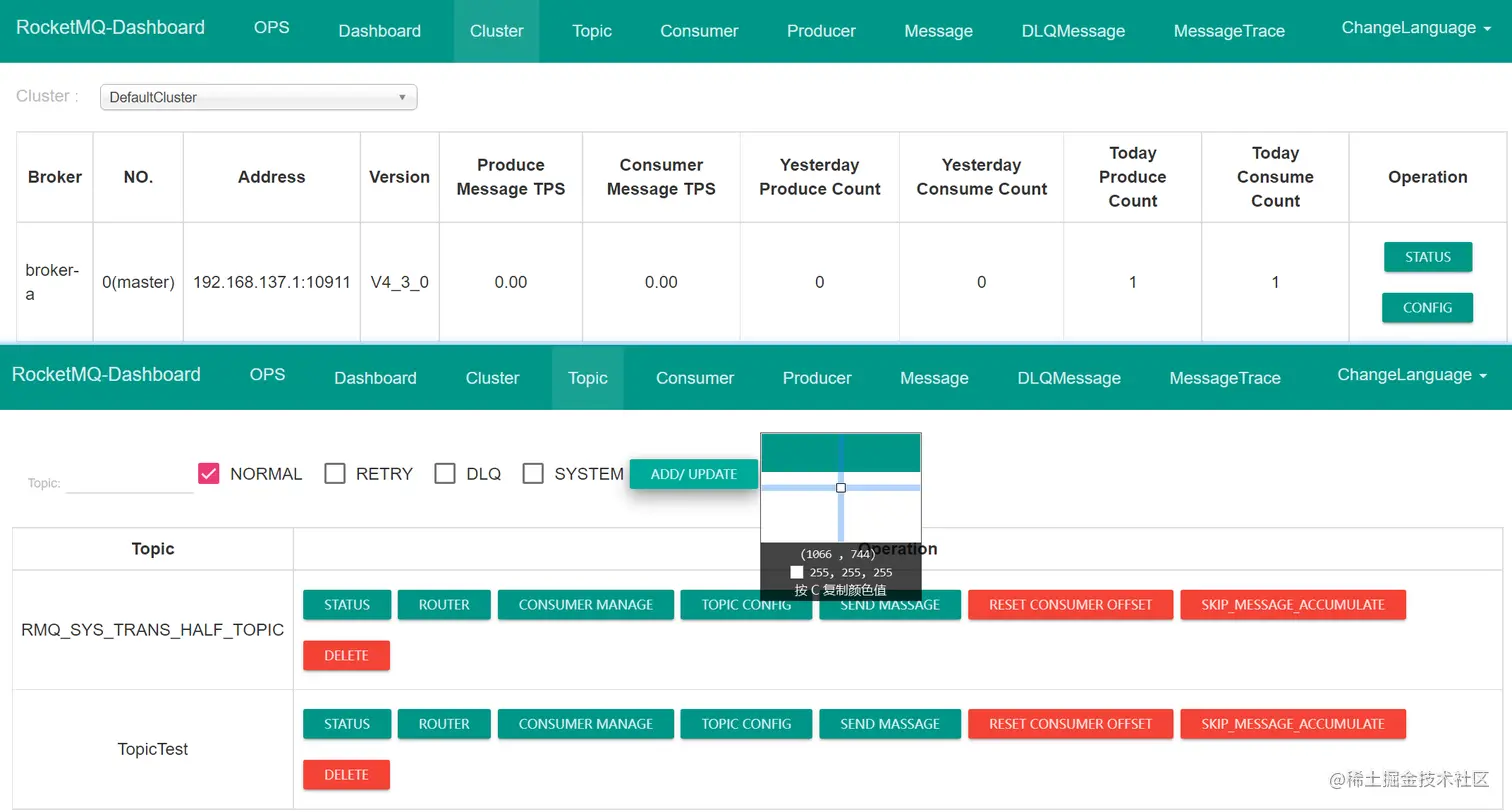Click ROUTER for TopicTest
This screenshot has height=812, width=1512.
(x=444, y=724)
